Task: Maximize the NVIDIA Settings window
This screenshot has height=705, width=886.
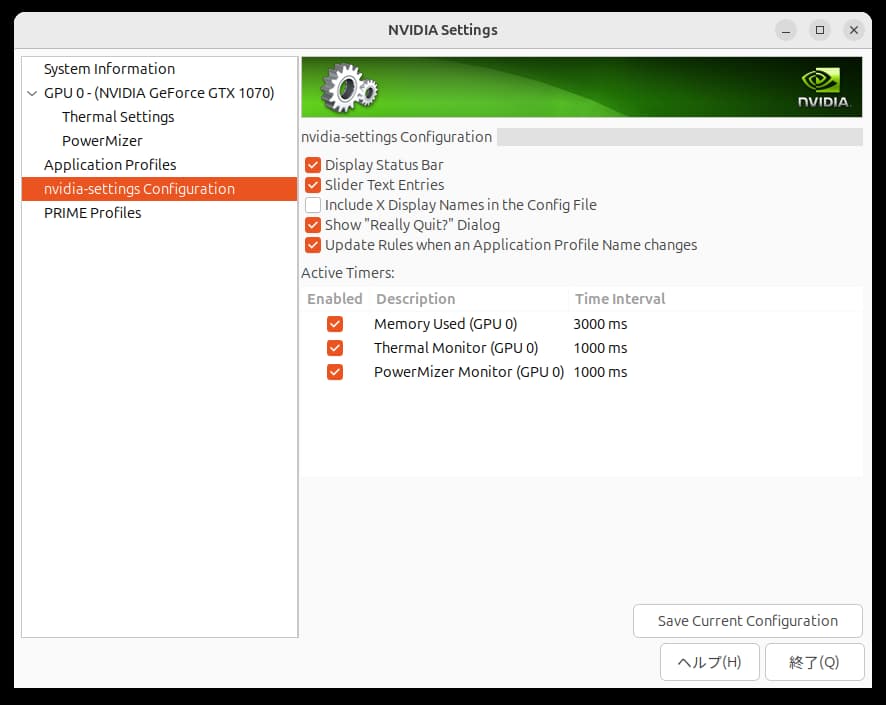Action: pyautogui.click(x=820, y=30)
